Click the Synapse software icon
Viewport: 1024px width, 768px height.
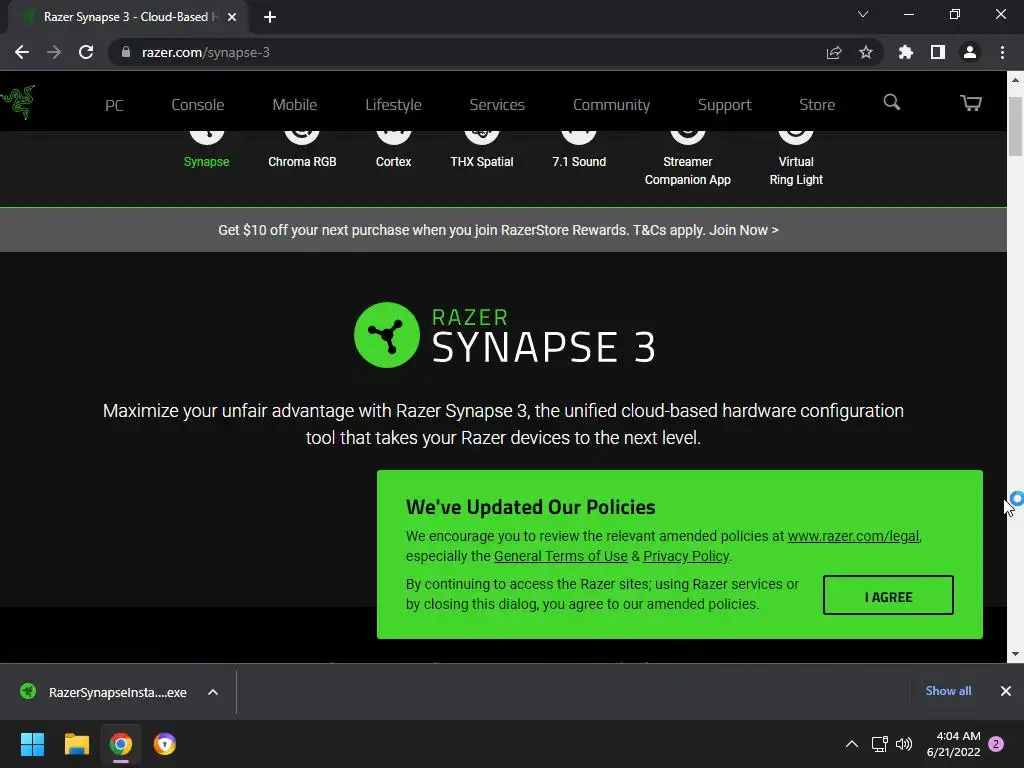[206, 136]
